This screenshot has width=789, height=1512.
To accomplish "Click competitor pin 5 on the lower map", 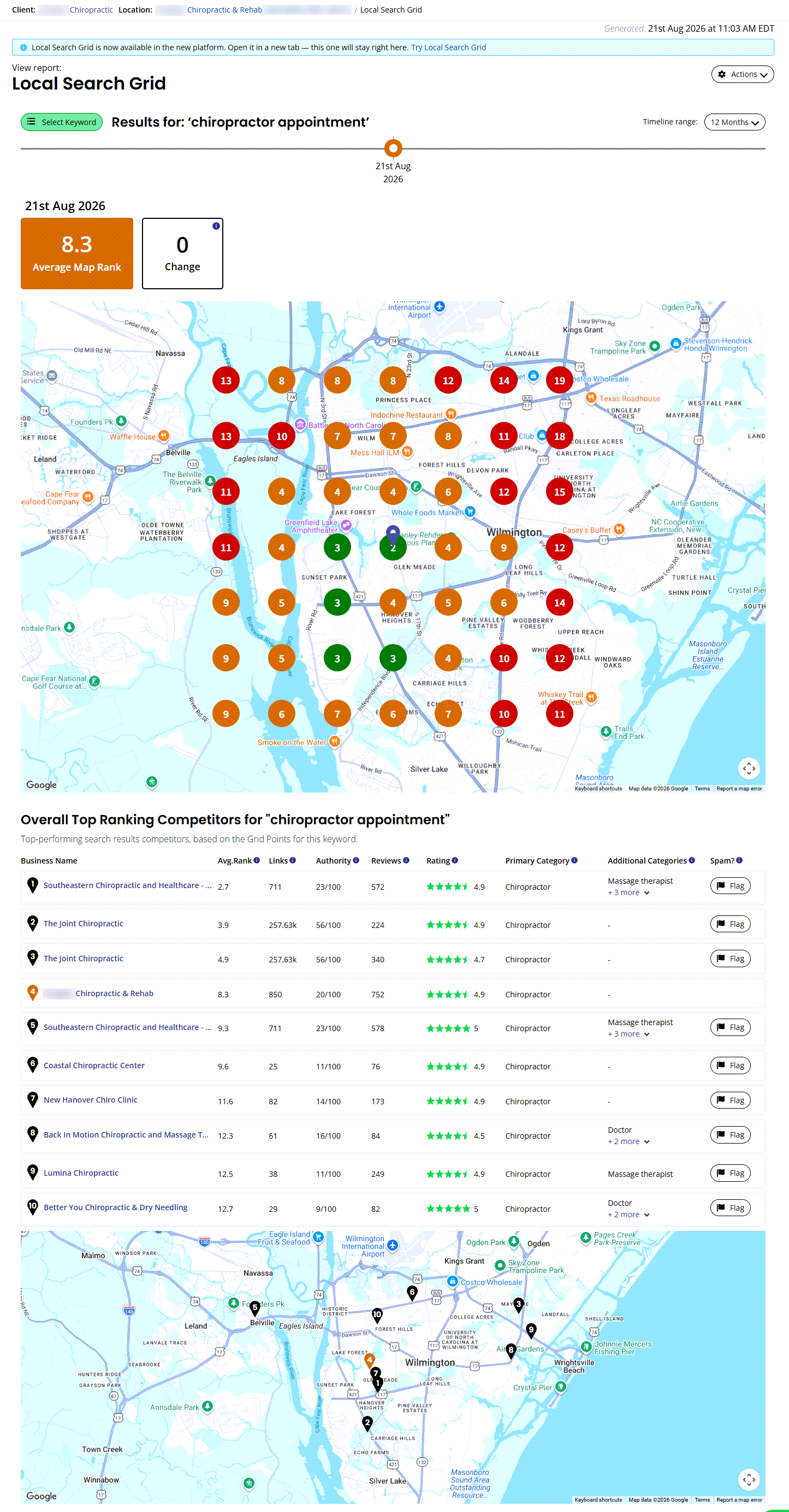I will [255, 1308].
